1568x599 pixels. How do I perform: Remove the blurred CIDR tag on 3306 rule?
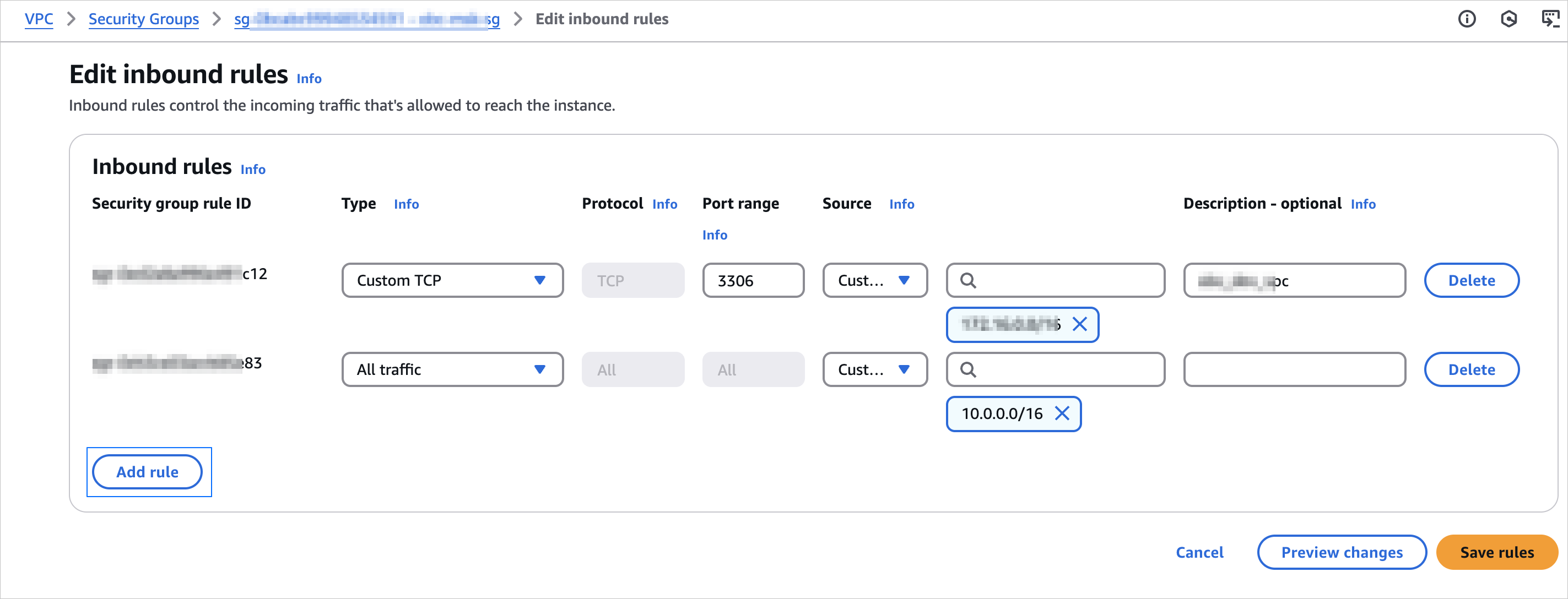pyautogui.click(x=1079, y=324)
